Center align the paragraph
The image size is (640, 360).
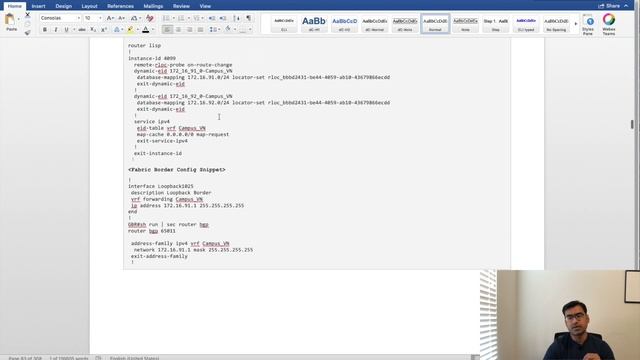pos(178,29)
